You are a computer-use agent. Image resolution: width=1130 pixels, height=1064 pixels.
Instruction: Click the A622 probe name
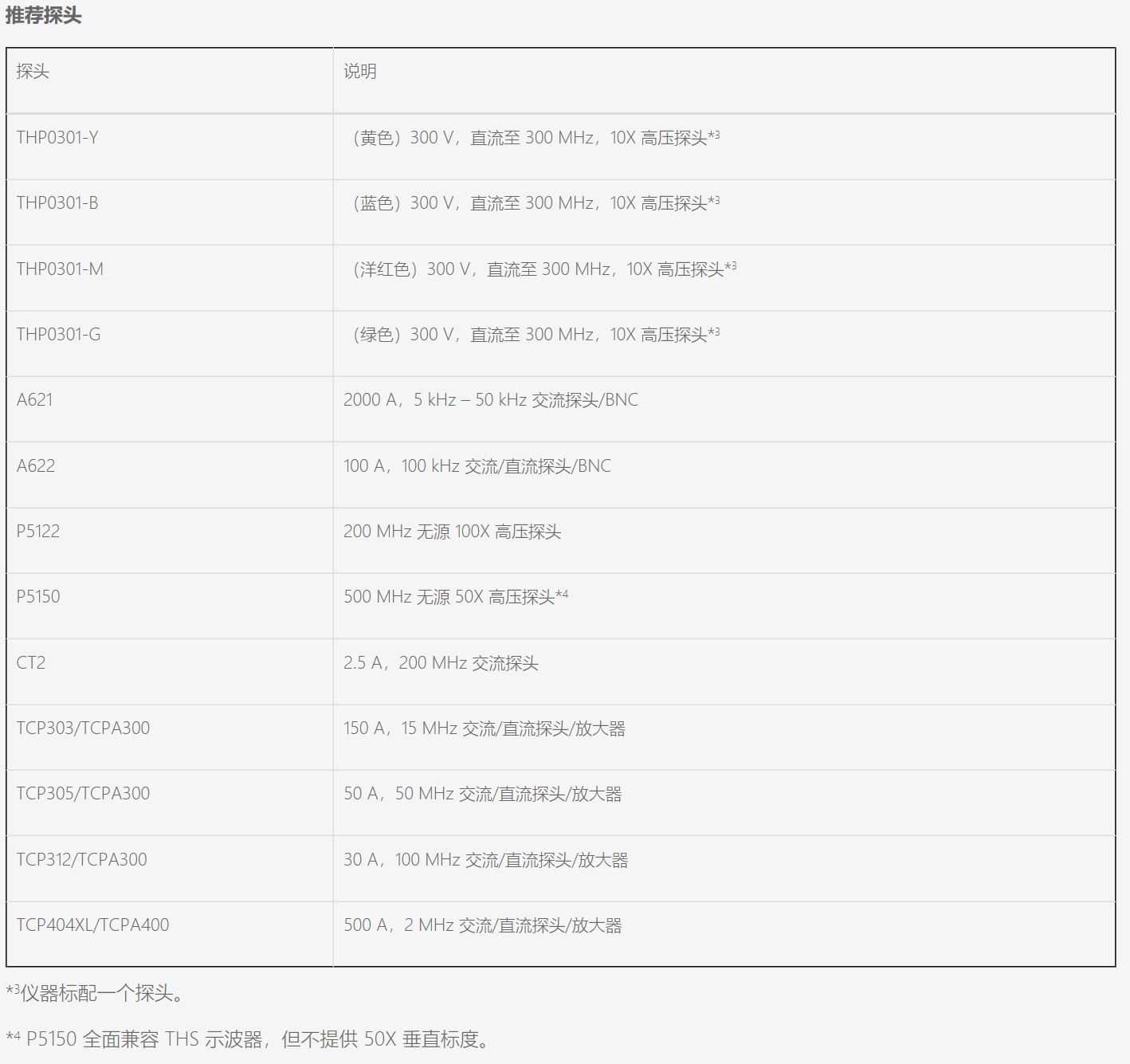(x=36, y=466)
